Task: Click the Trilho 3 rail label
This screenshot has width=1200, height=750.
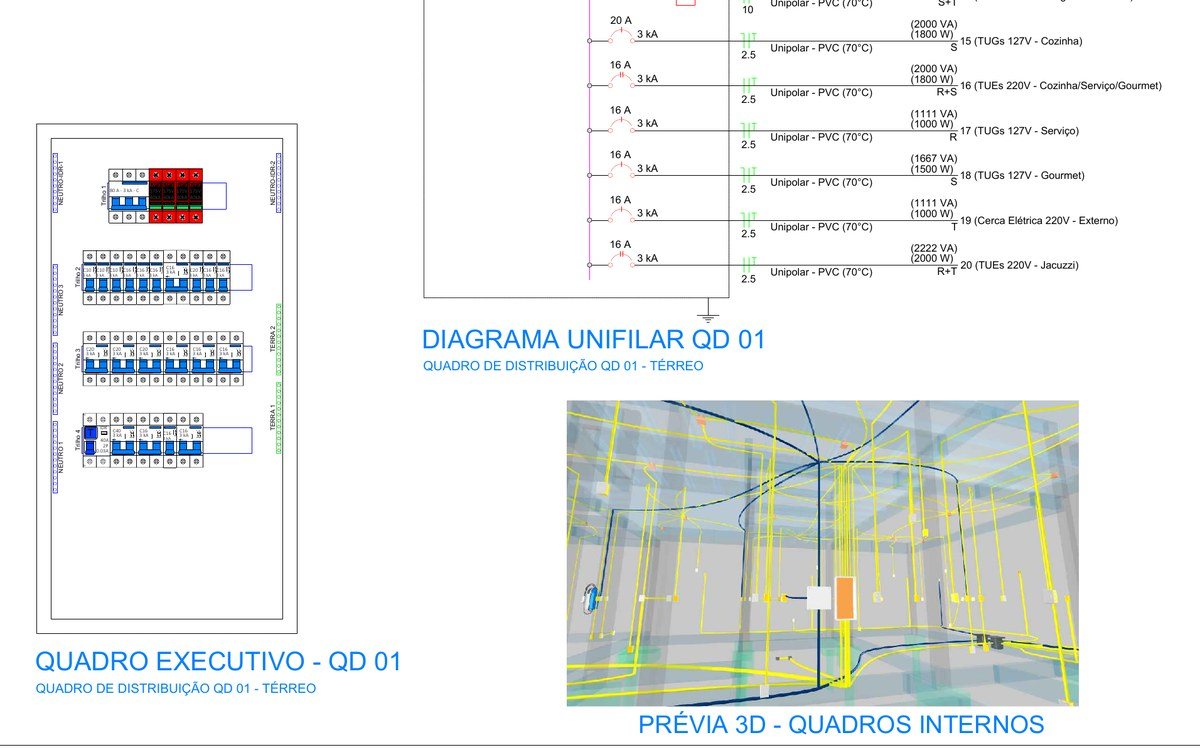Action: point(78,357)
